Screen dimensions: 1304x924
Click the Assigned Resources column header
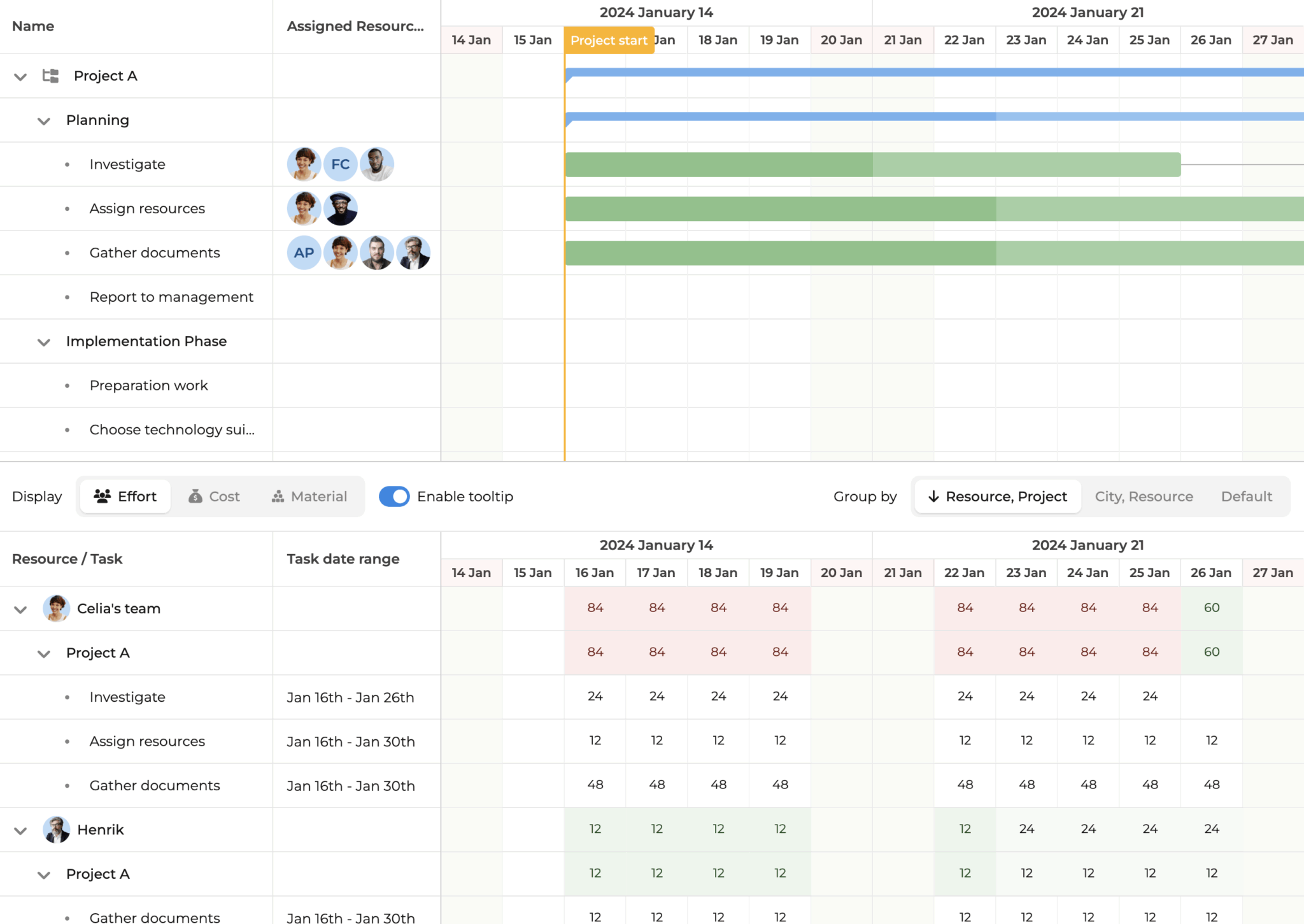pyautogui.click(x=355, y=26)
